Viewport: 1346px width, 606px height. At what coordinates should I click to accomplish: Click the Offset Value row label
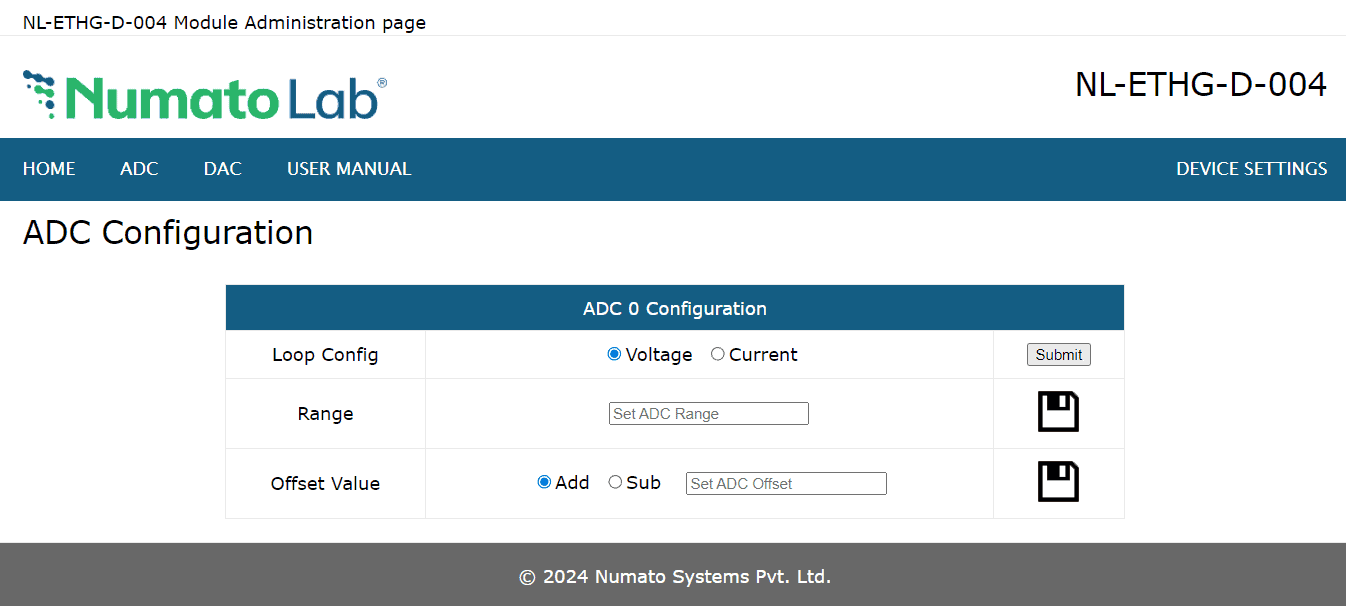click(325, 484)
